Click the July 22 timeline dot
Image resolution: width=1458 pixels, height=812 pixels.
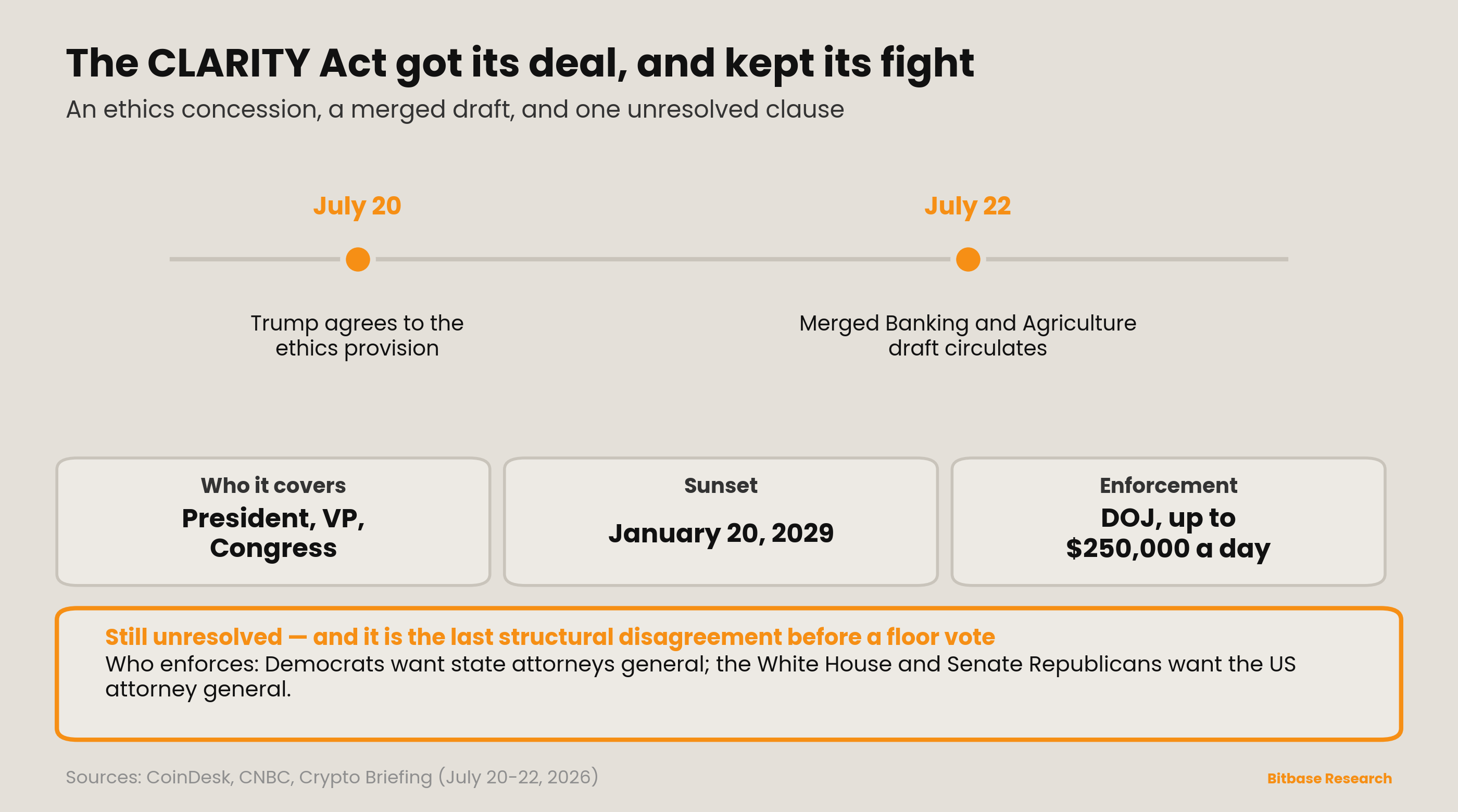point(968,259)
